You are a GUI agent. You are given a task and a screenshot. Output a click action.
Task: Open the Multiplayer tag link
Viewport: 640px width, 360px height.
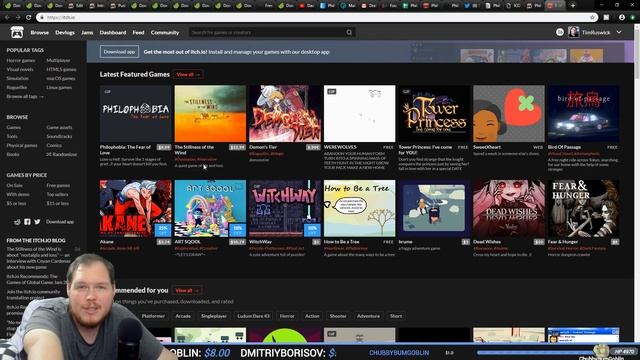pyautogui.click(x=58, y=60)
